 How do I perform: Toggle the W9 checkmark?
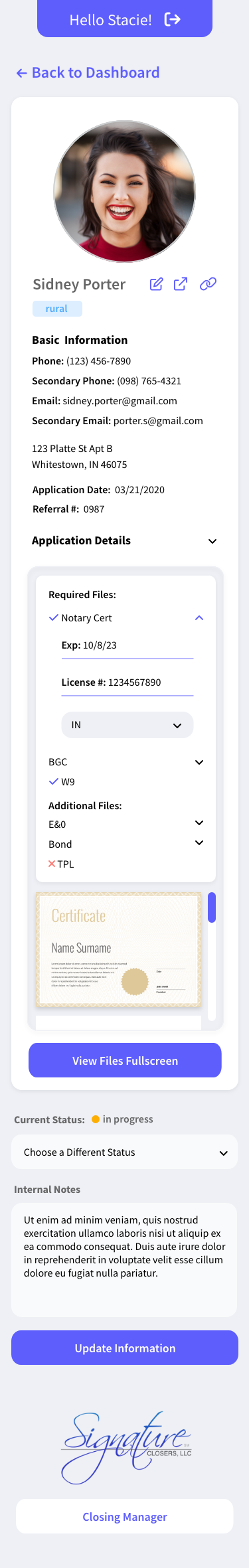54,781
